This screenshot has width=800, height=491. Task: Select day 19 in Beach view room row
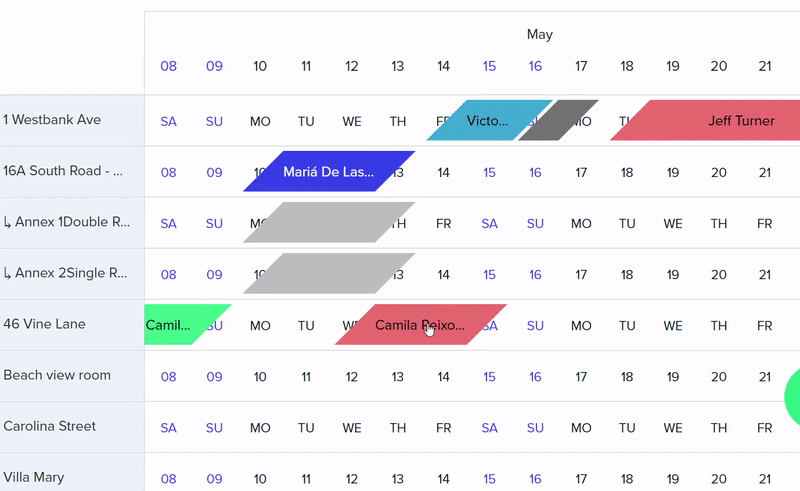[673, 377]
